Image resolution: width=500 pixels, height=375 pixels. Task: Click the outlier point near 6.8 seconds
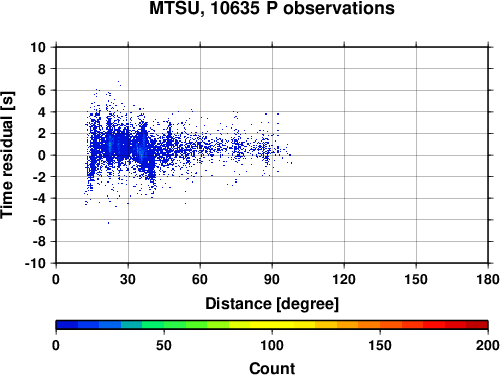(x=118, y=81)
